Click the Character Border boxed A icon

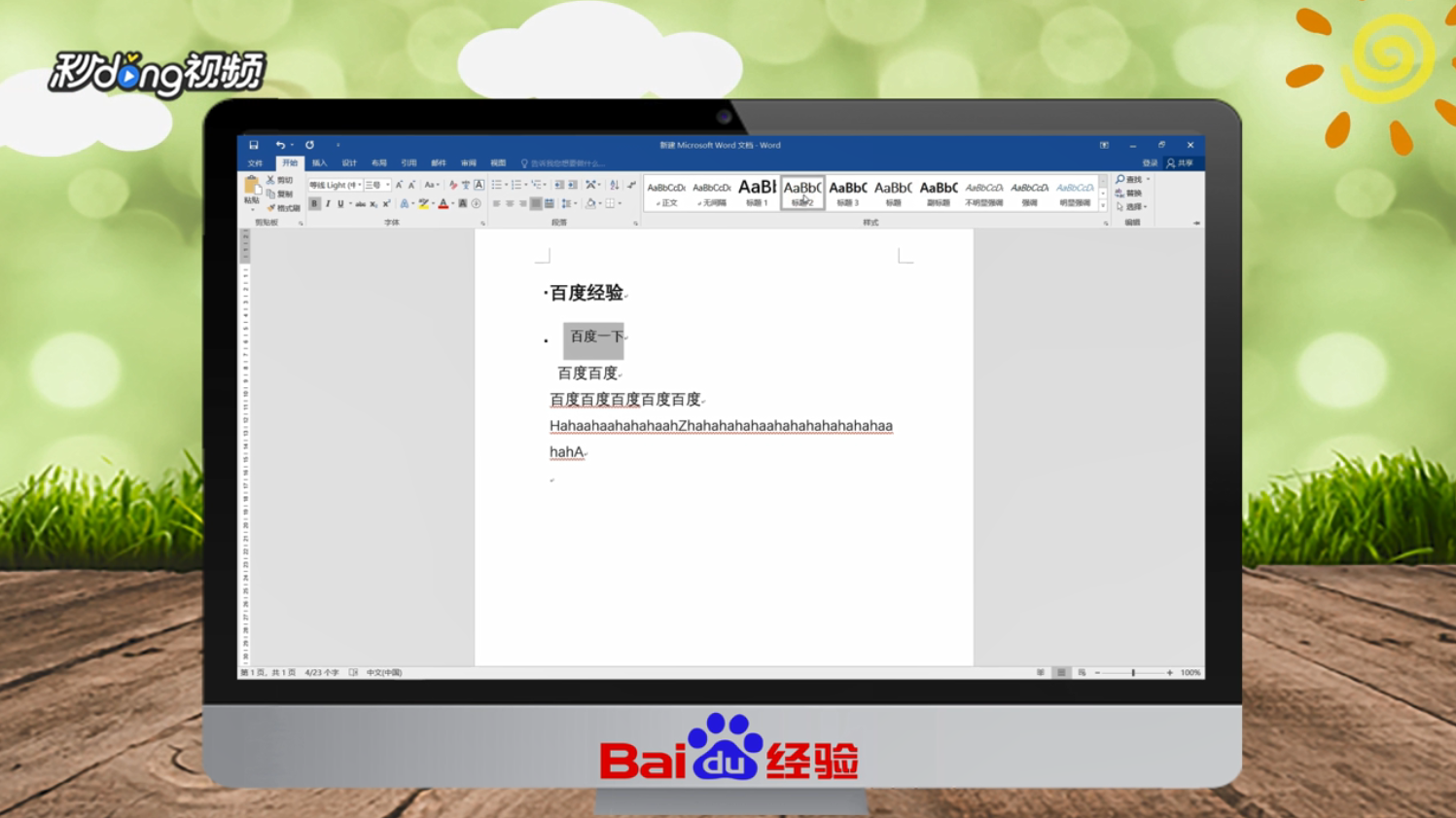pos(479,185)
